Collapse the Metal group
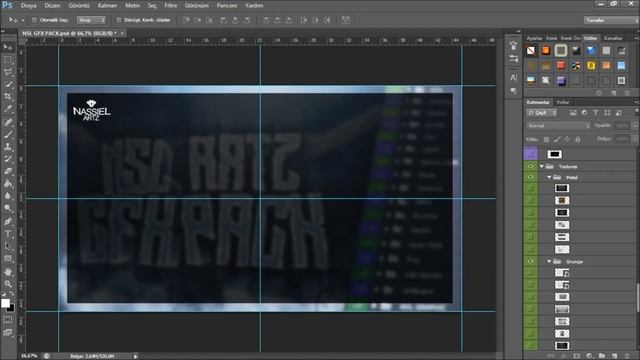 (x=549, y=178)
